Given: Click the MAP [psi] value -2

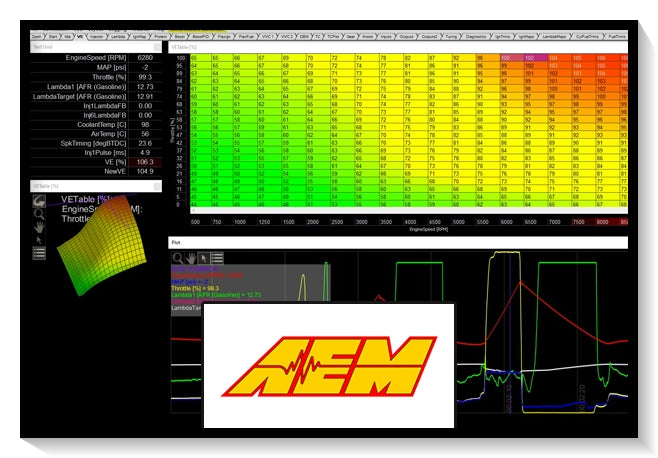Looking at the screenshot, I should click(x=145, y=68).
